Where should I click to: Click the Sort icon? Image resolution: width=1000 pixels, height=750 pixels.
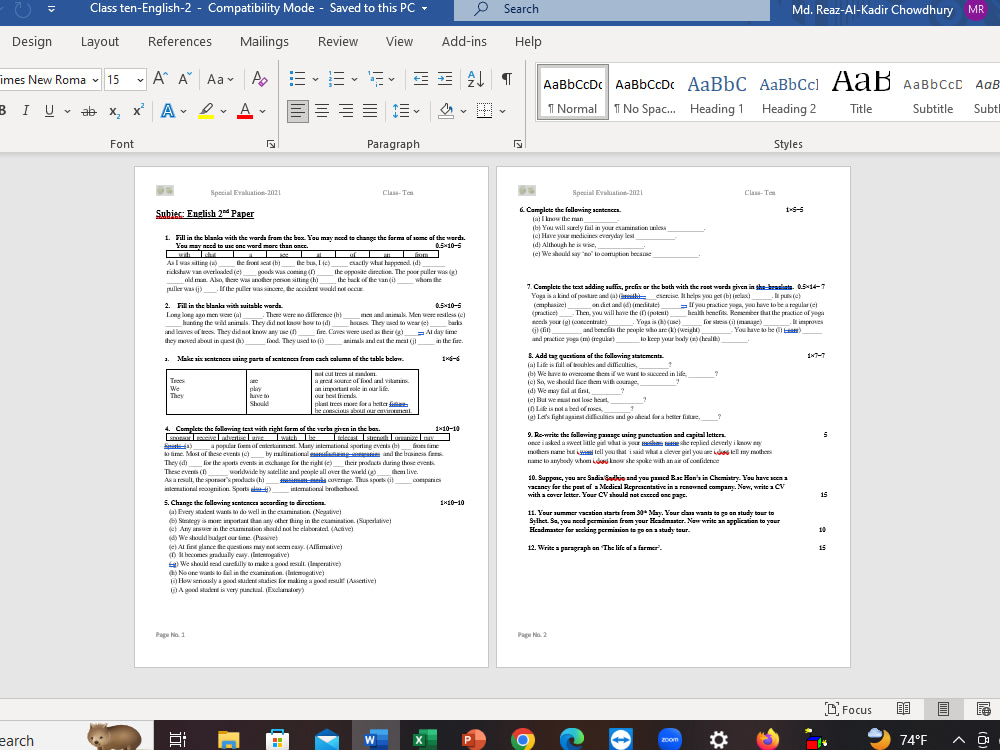476,78
